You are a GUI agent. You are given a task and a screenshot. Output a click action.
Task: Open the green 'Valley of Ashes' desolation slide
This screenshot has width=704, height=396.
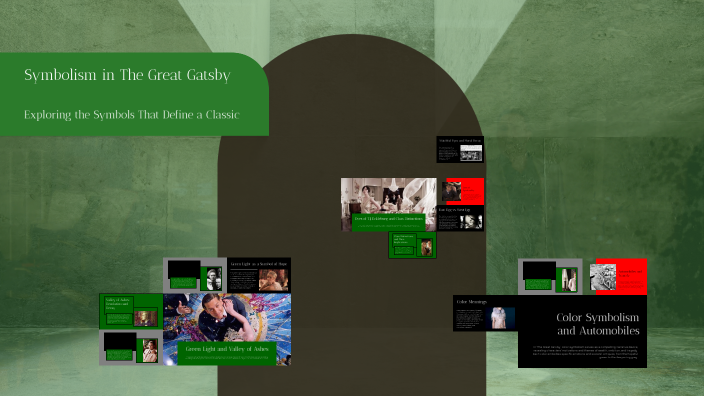[131, 312]
